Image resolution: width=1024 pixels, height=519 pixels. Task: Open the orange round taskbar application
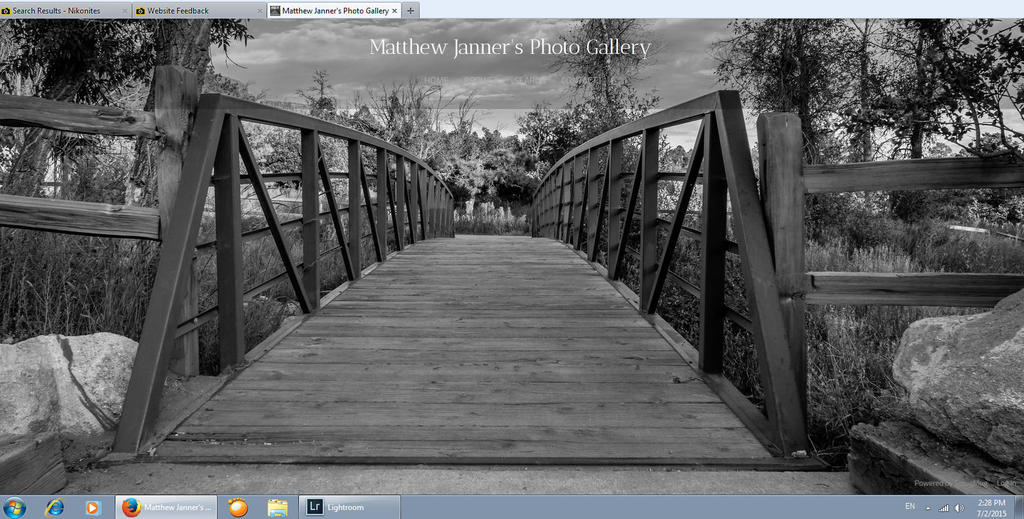click(238, 507)
